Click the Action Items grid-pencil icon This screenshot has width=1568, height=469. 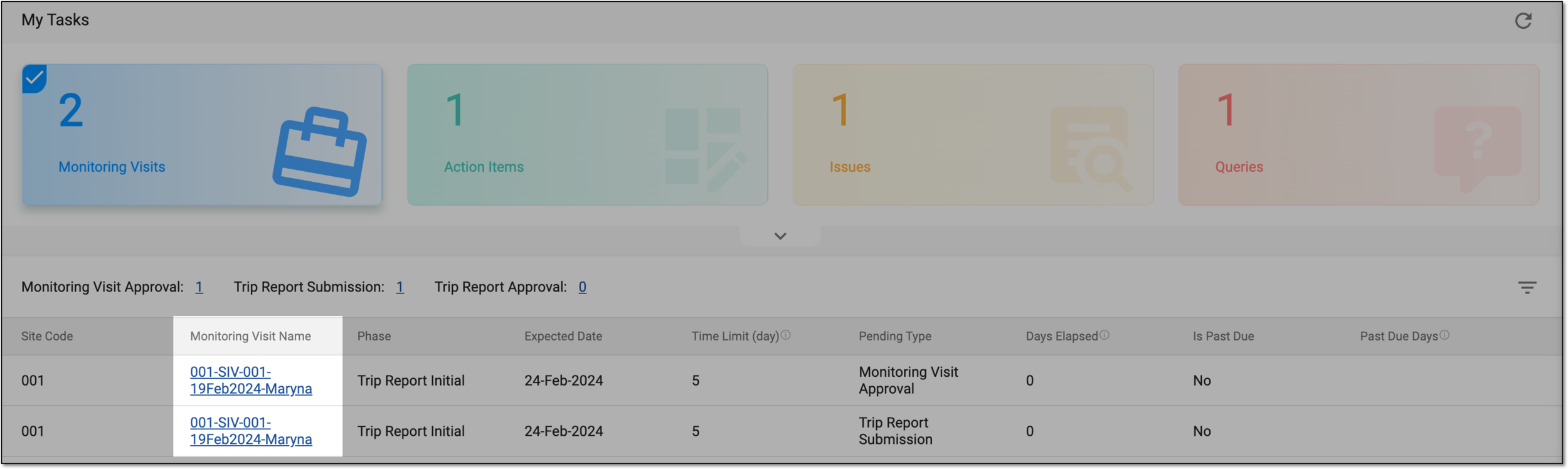pyautogui.click(x=706, y=150)
